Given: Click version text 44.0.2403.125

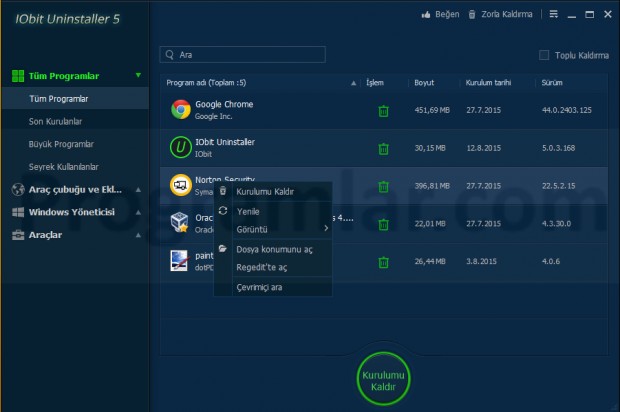Looking at the screenshot, I should pyautogui.click(x=567, y=110).
